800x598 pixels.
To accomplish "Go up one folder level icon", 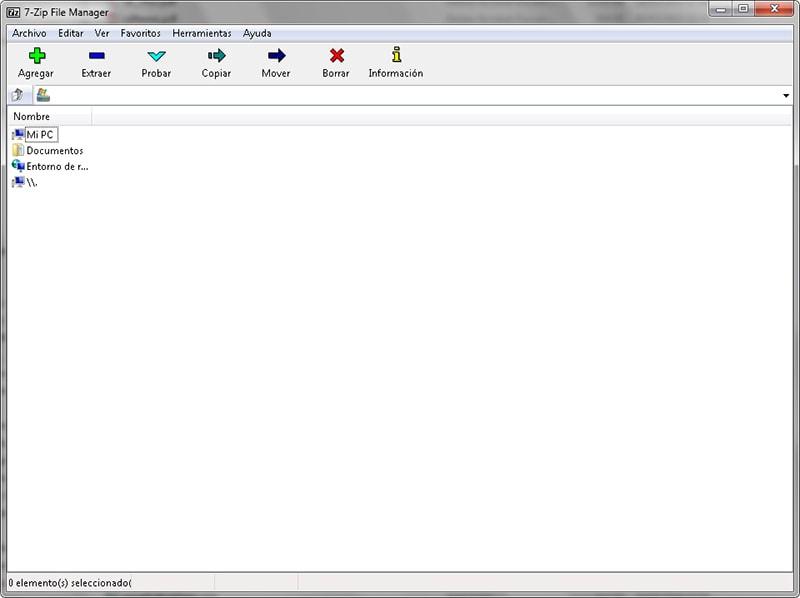I will 17,95.
